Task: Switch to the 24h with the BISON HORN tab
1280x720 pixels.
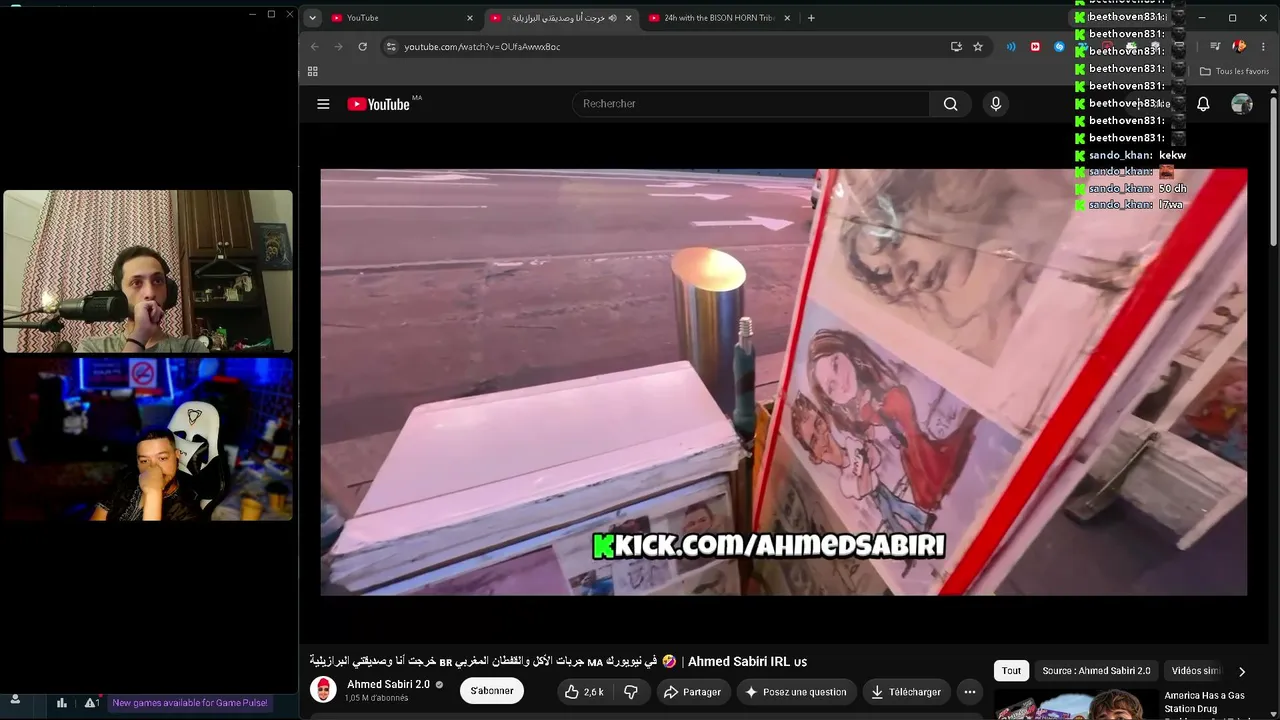Action: [x=719, y=18]
